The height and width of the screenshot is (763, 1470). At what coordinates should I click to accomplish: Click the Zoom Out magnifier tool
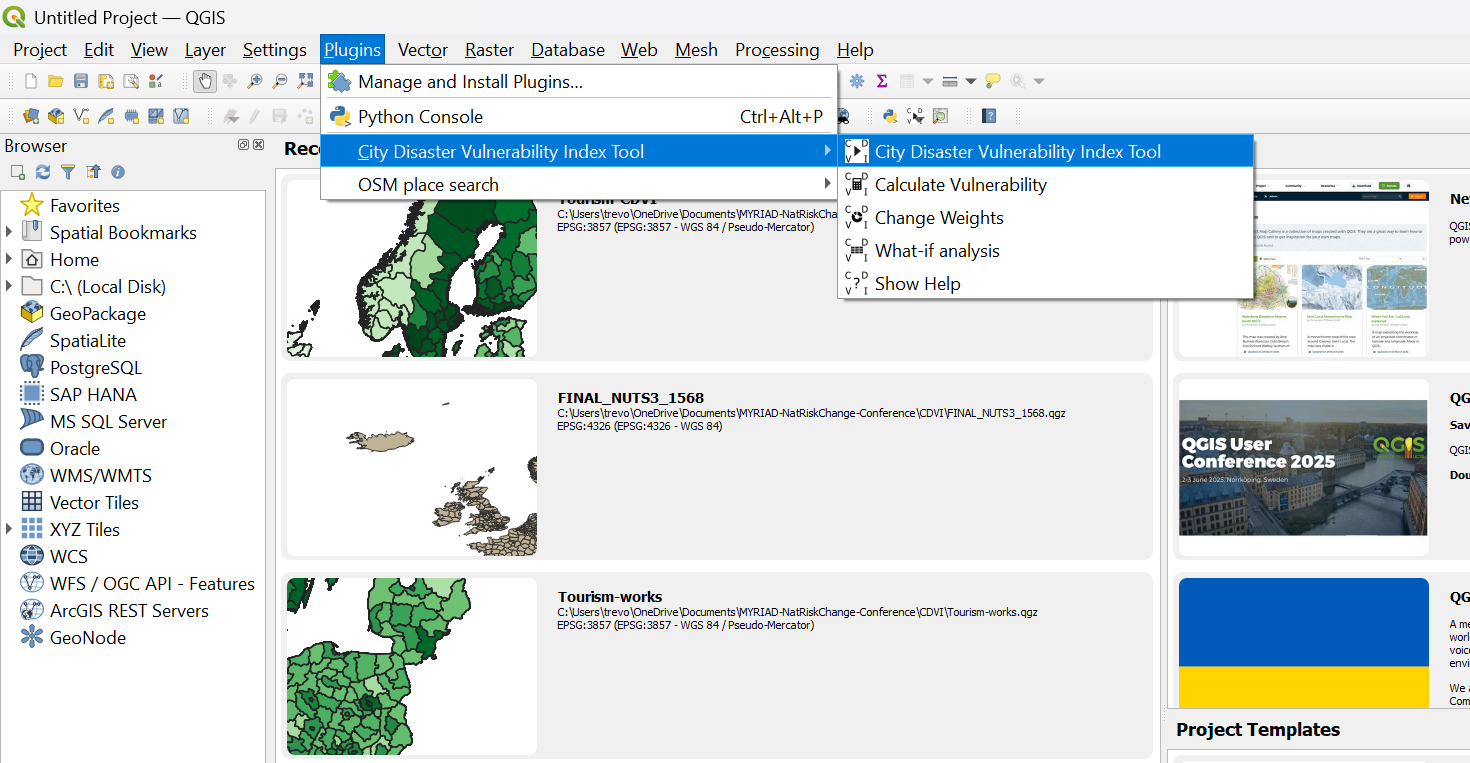click(x=280, y=81)
